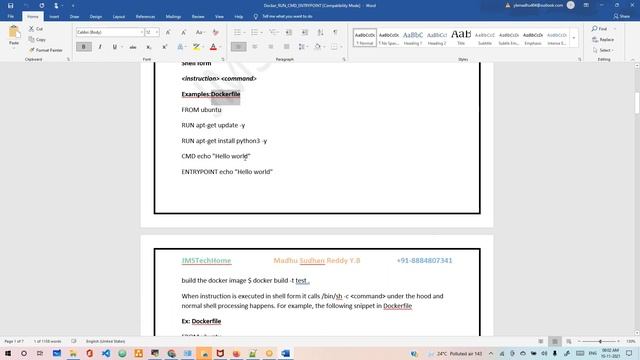This screenshot has height=360, width=640.
Task: Align text to the left
Action: 238,47
